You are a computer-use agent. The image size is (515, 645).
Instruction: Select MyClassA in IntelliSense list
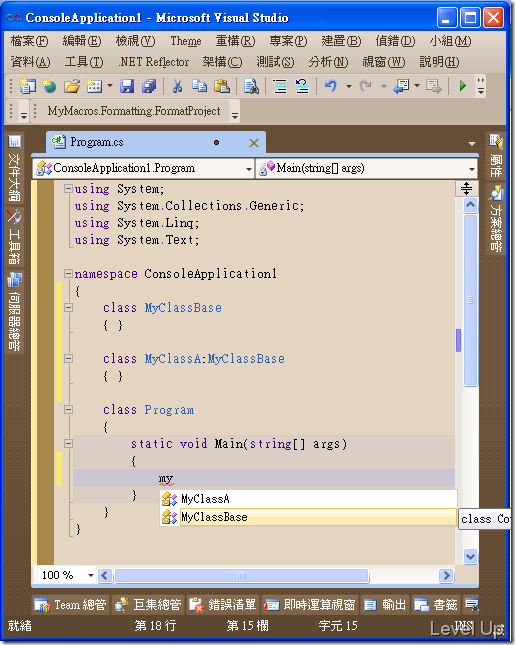coord(309,499)
